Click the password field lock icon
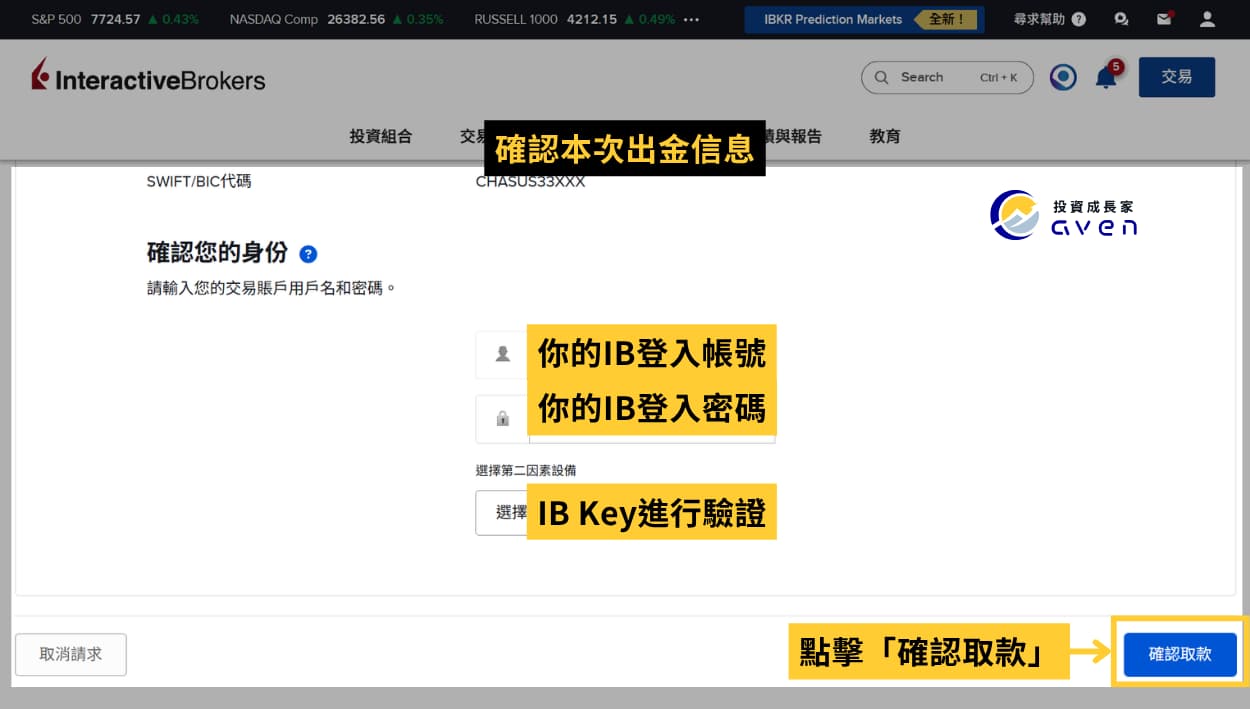 point(502,419)
